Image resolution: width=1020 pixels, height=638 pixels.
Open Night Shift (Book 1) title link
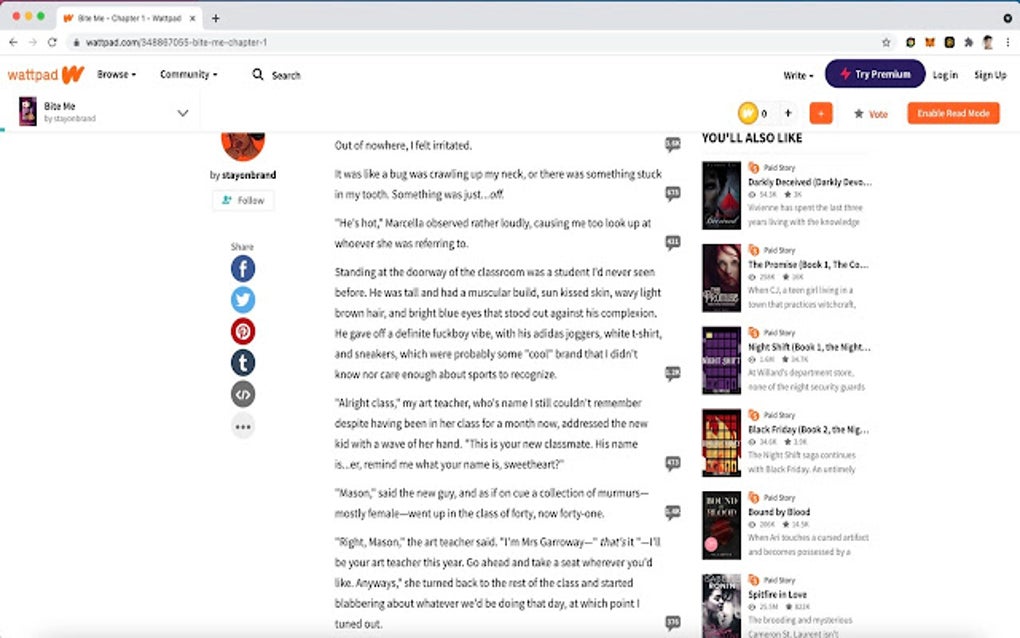tap(809, 347)
